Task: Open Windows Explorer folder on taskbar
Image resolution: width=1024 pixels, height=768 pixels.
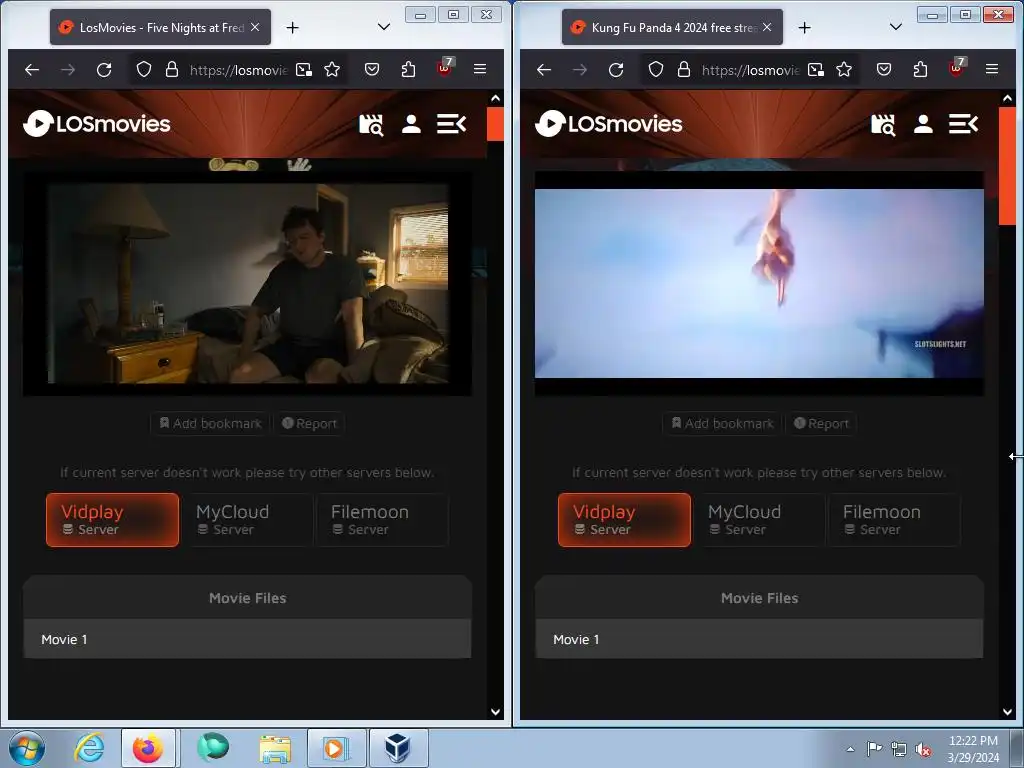Action: coord(275,748)
